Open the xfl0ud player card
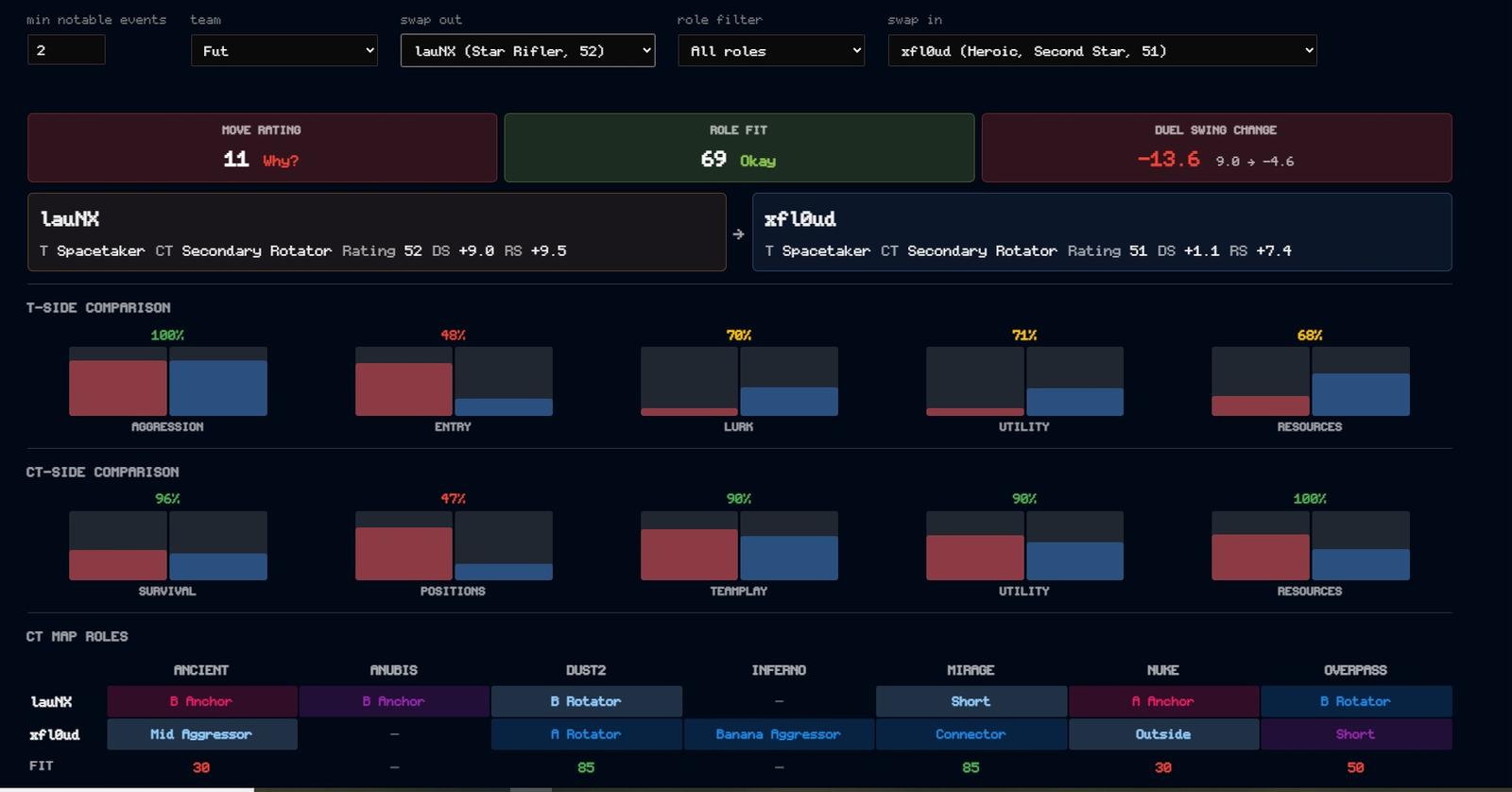The height and width of the screenshot is (792, 1512). coord(1102,232)
